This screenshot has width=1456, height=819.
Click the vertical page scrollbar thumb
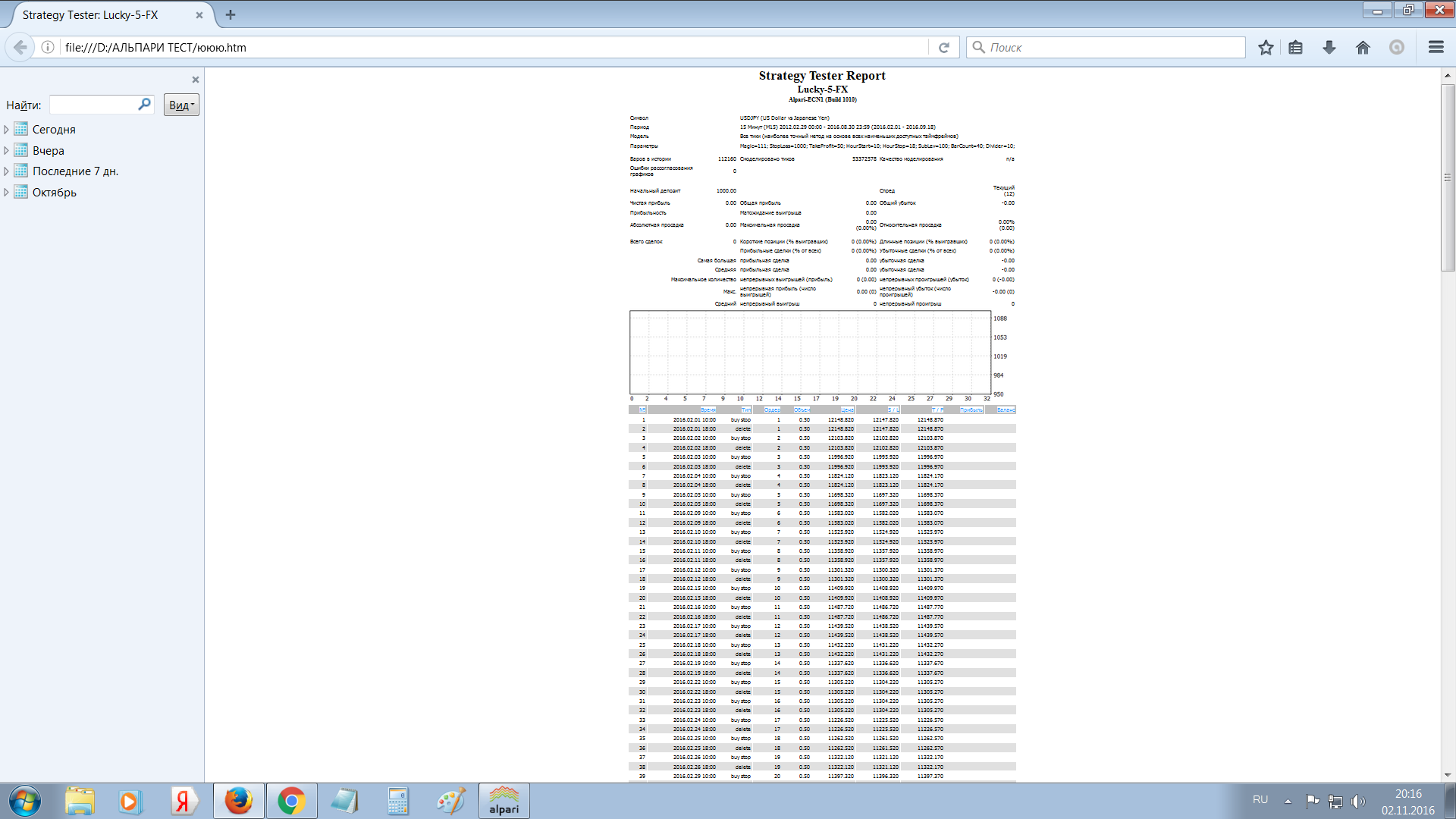(1448, 177)
